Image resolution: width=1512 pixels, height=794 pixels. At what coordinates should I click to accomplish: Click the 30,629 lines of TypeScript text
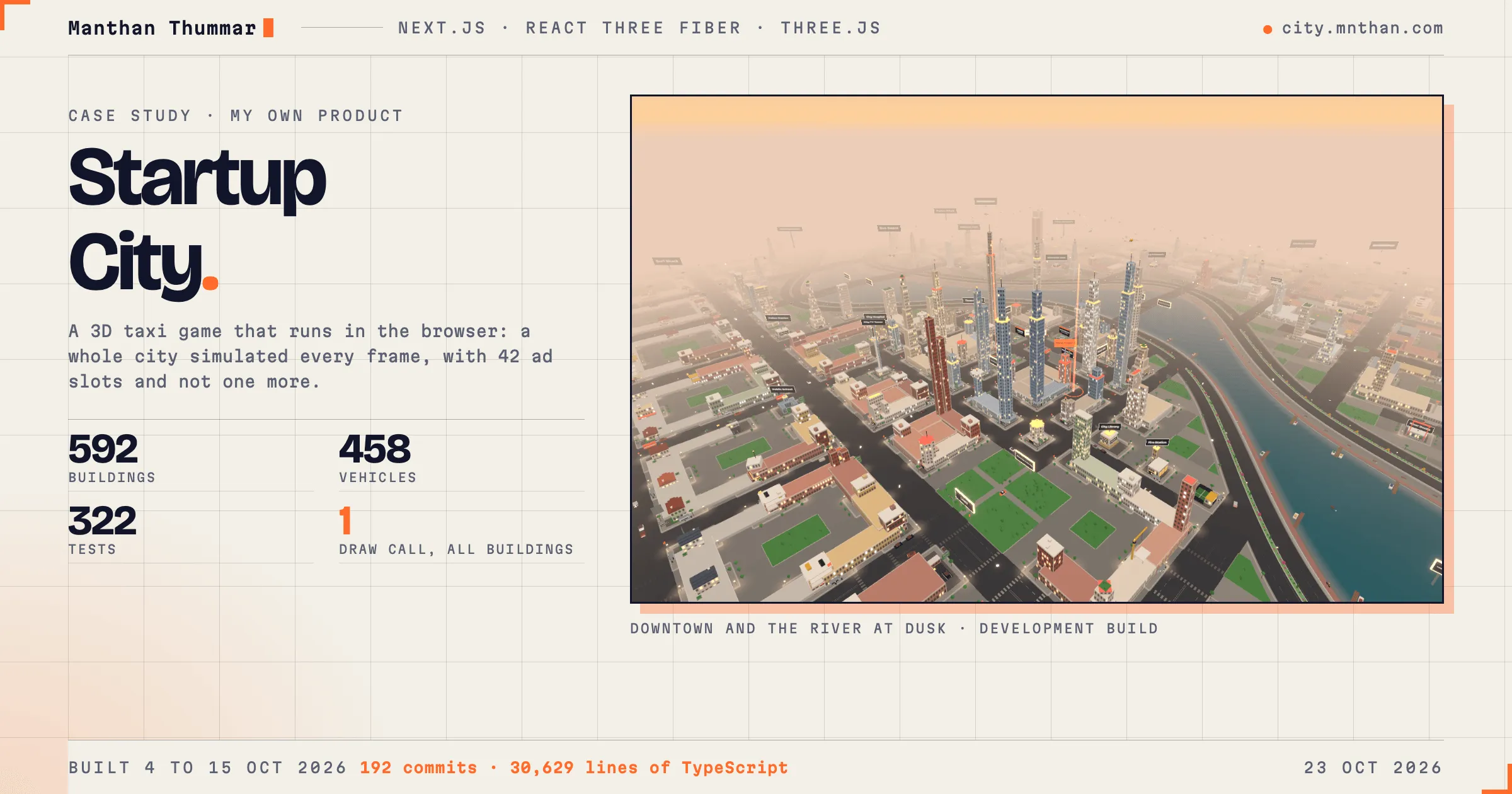click(649, 768)
